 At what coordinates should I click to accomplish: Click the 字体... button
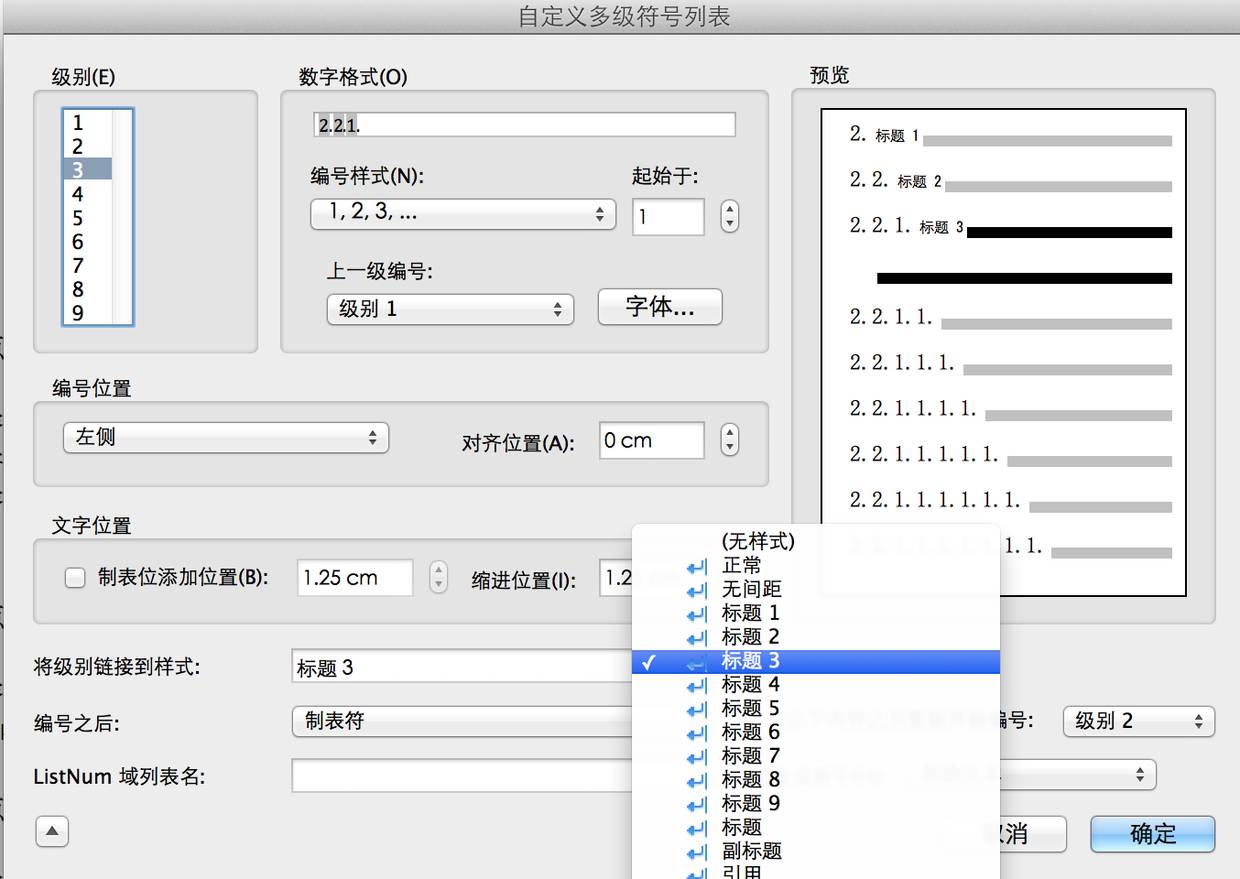click(x=659, y=307)
